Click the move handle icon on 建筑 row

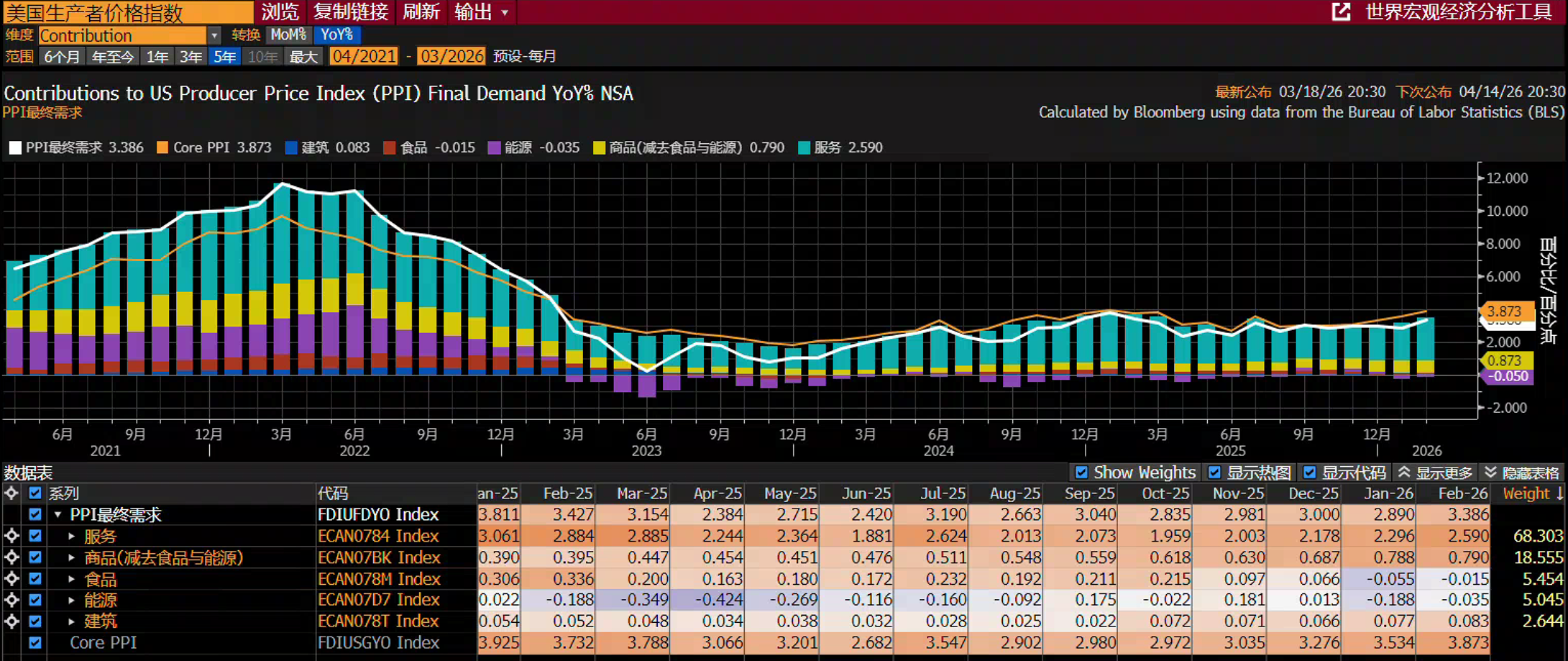(x=12, y=621)
